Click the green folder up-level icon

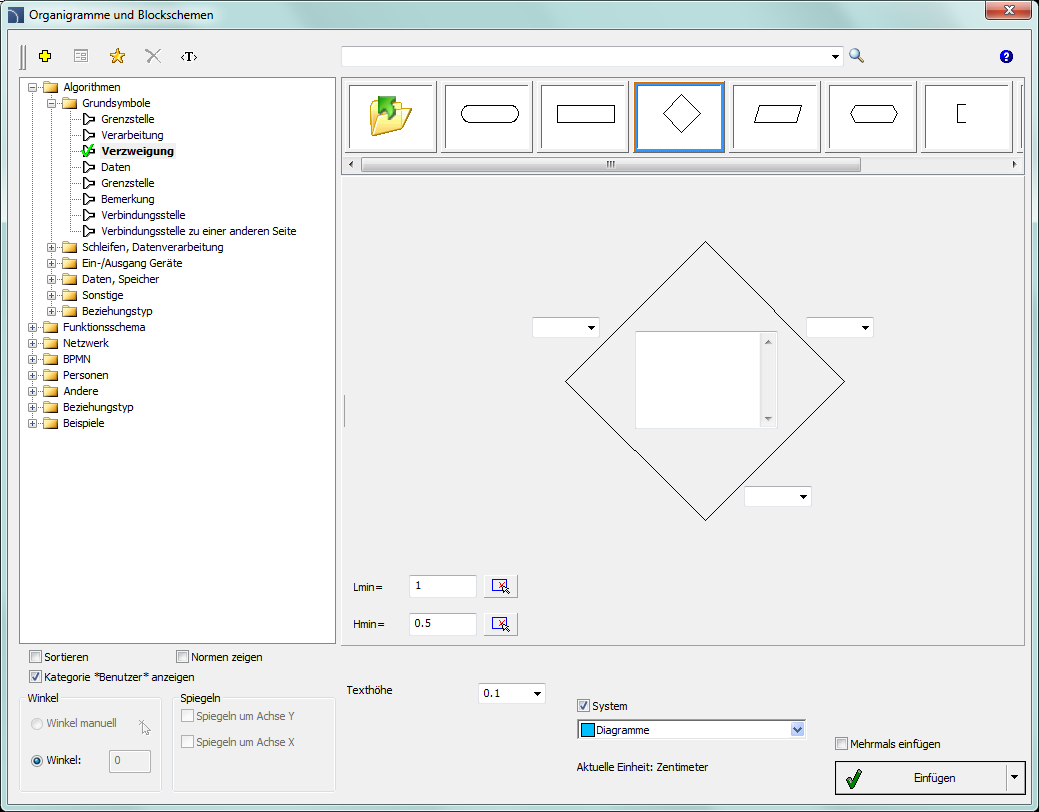(391, 116)
